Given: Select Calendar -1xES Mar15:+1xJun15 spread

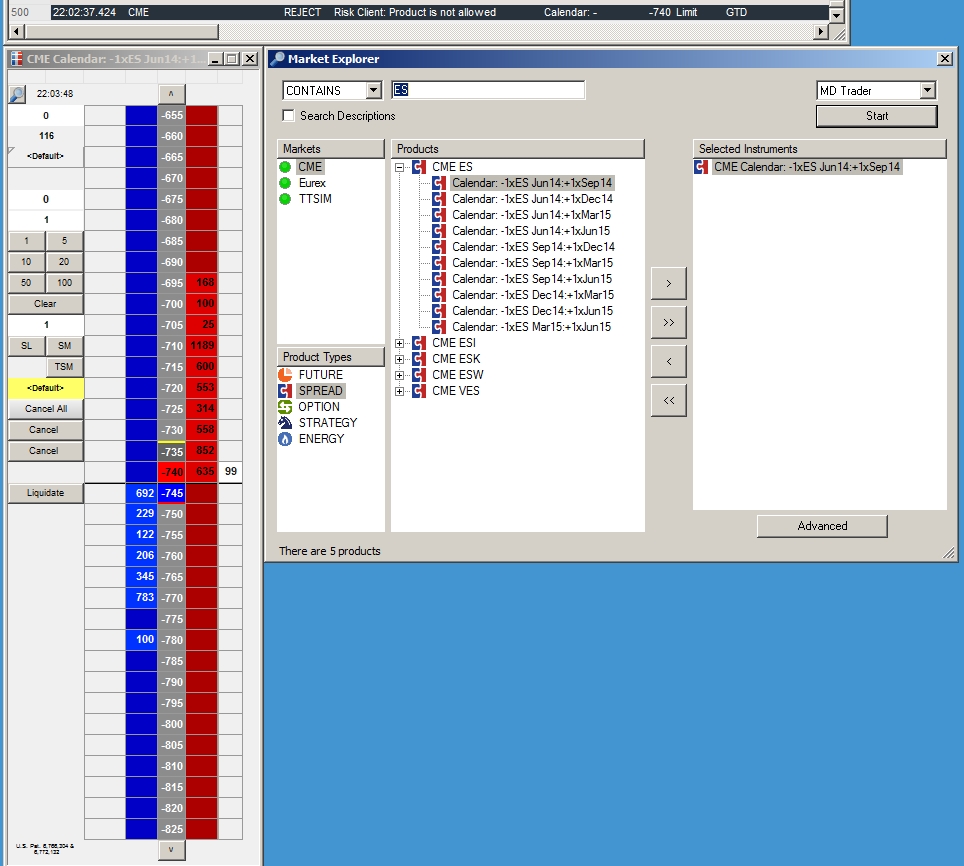Looking at the screenshot, I should tap(531, 327).
